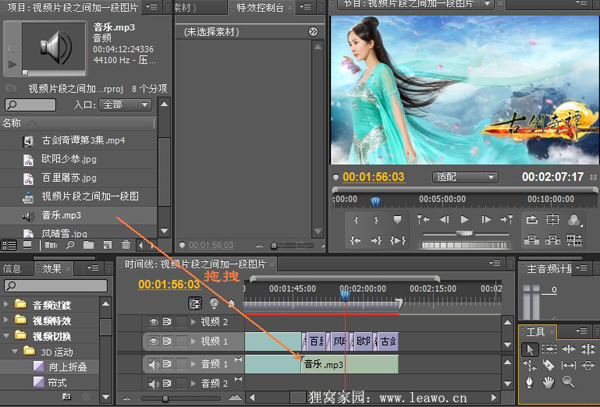This screenshot has width=600, height=407.
Task: Open Find in project panel toolbar
Action: 70,245
